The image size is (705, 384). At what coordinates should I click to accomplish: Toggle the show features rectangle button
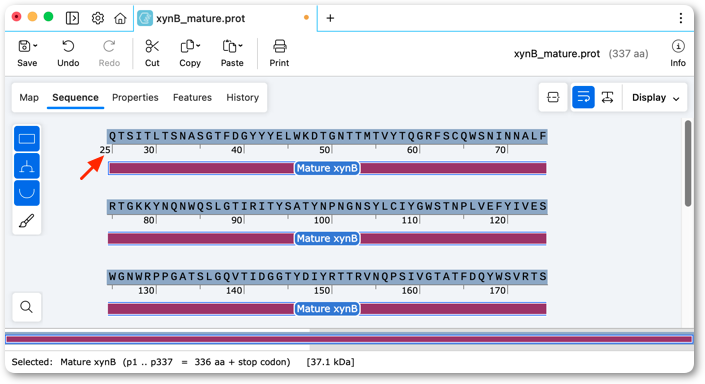click(x=27, y=138)
